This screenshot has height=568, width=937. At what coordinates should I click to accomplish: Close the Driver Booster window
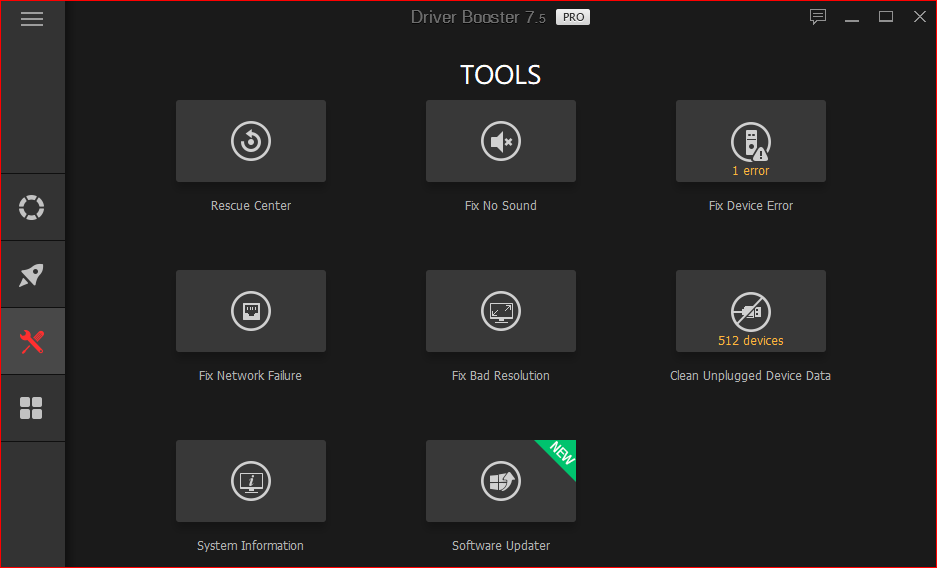(x=920, y=17)
